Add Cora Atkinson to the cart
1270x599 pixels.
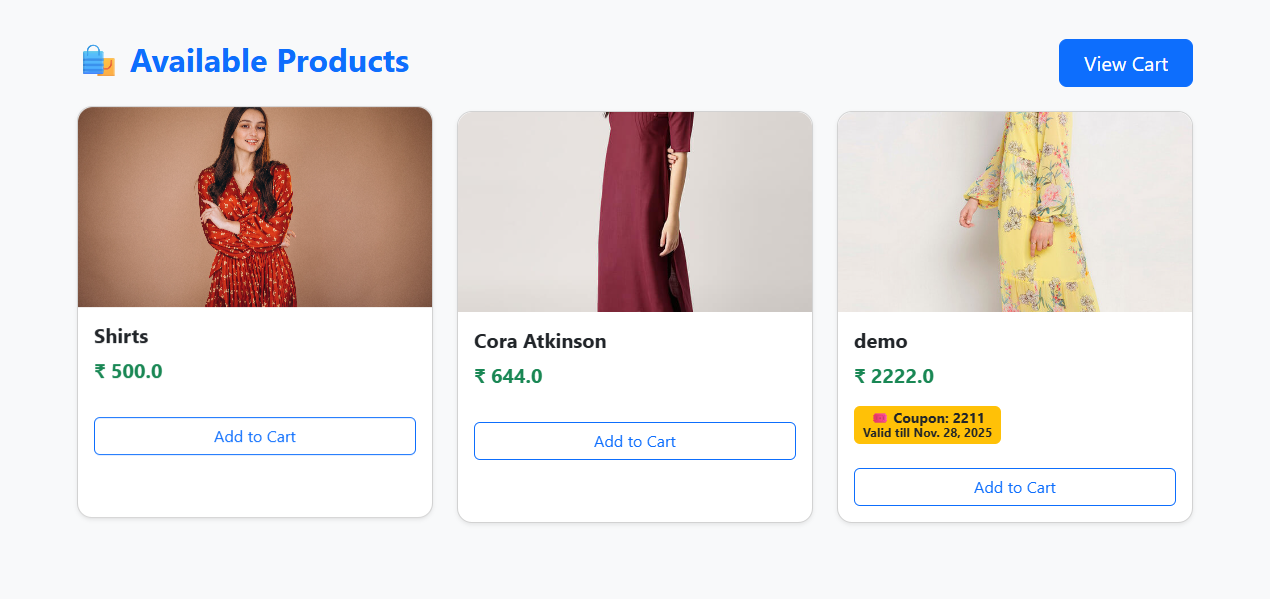click(x=634, y=441)
